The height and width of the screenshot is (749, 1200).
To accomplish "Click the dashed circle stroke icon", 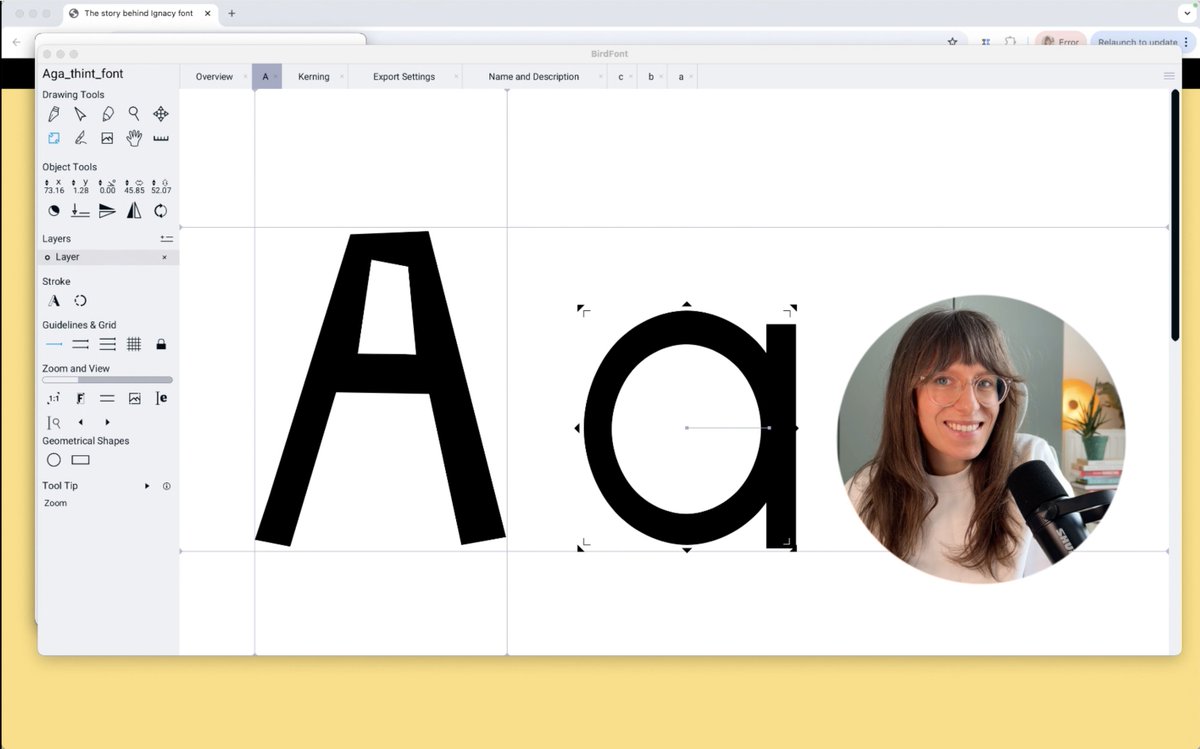I will click(x=80, y=300).
